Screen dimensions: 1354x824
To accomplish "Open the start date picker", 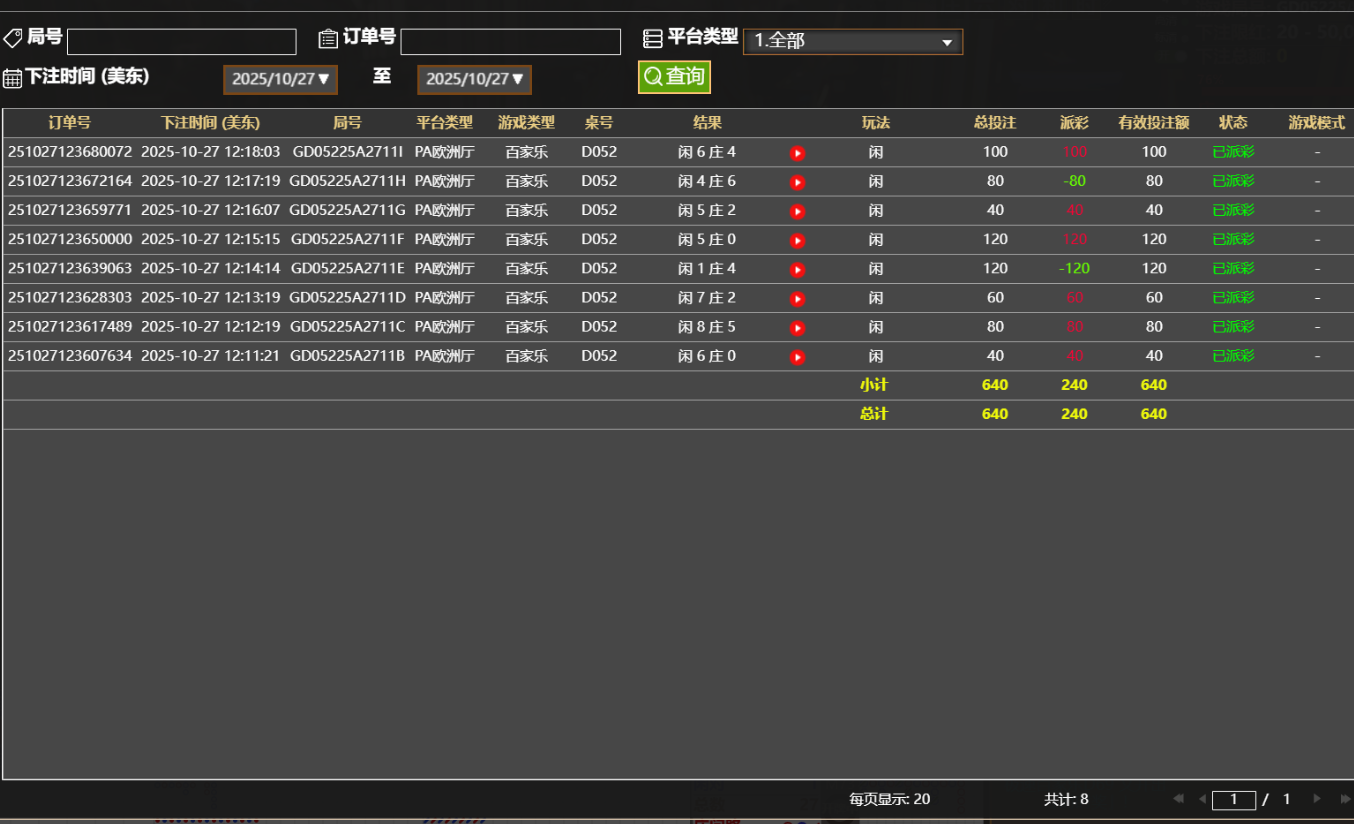I will pos(280,79).
